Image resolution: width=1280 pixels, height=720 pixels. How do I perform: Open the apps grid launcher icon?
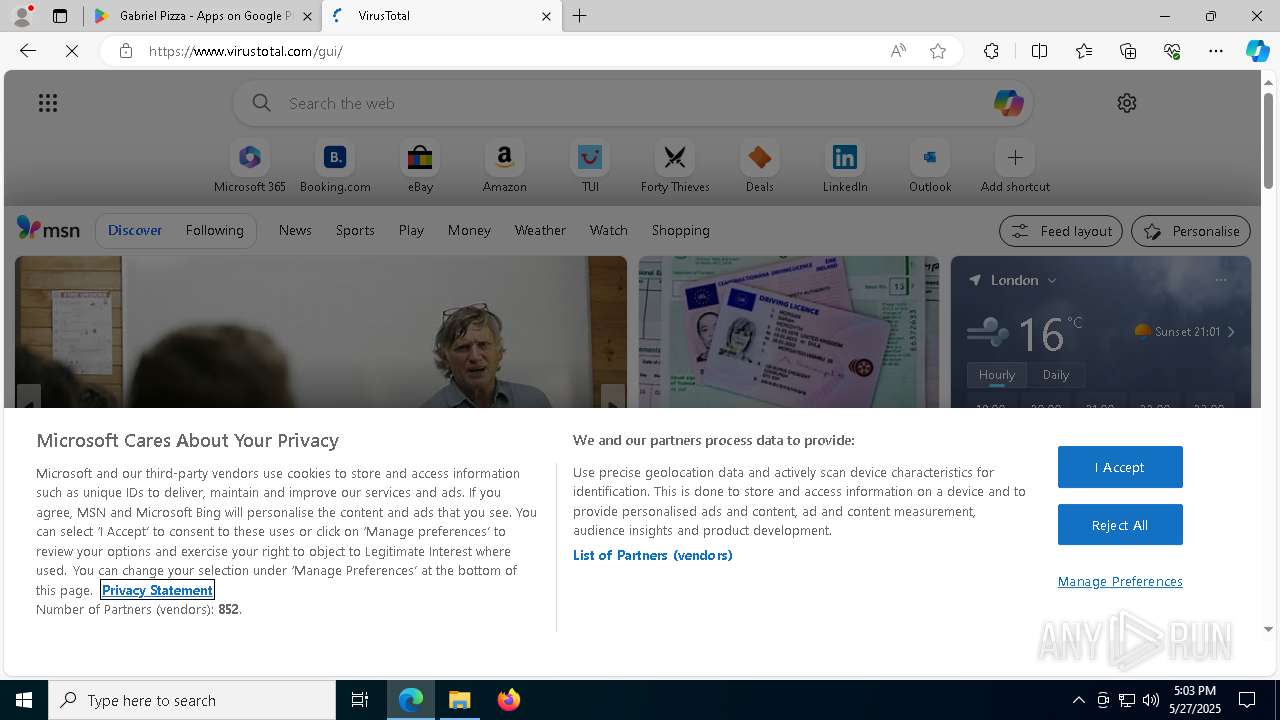point(48,103)
